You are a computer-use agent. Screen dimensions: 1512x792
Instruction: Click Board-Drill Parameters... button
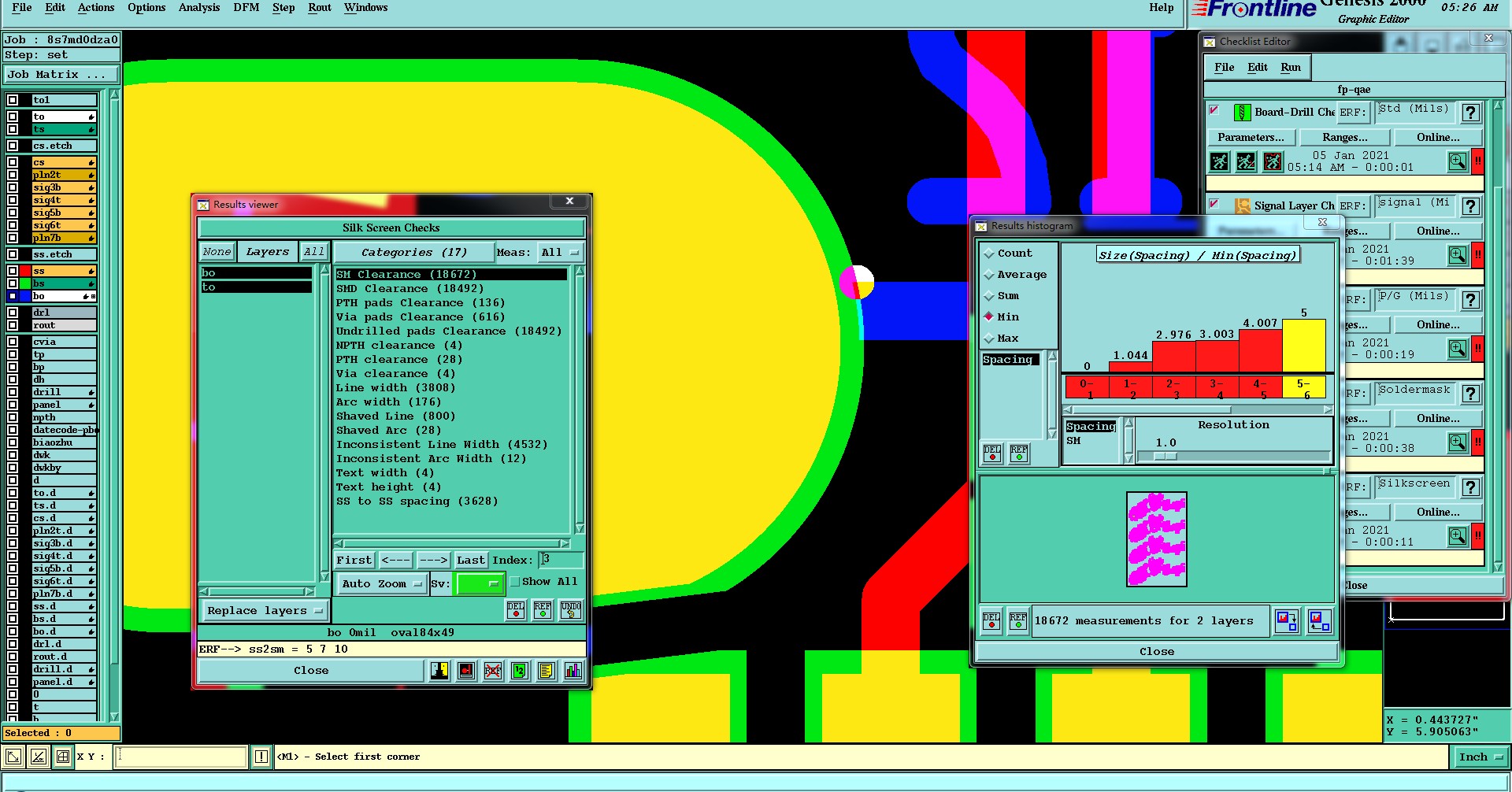coord(1251,138)
